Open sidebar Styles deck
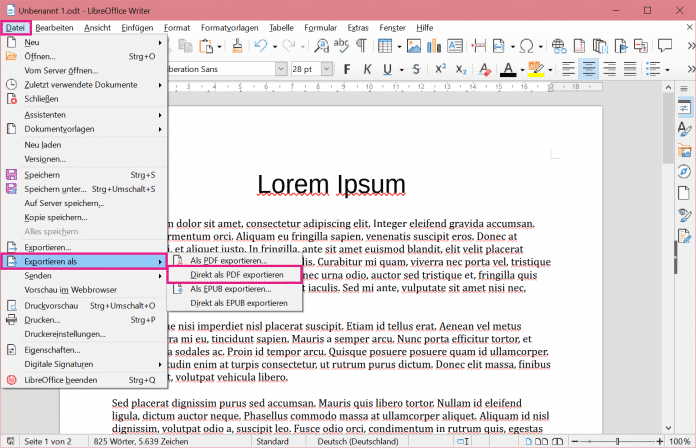696x448 pixels. click(684, 129)
